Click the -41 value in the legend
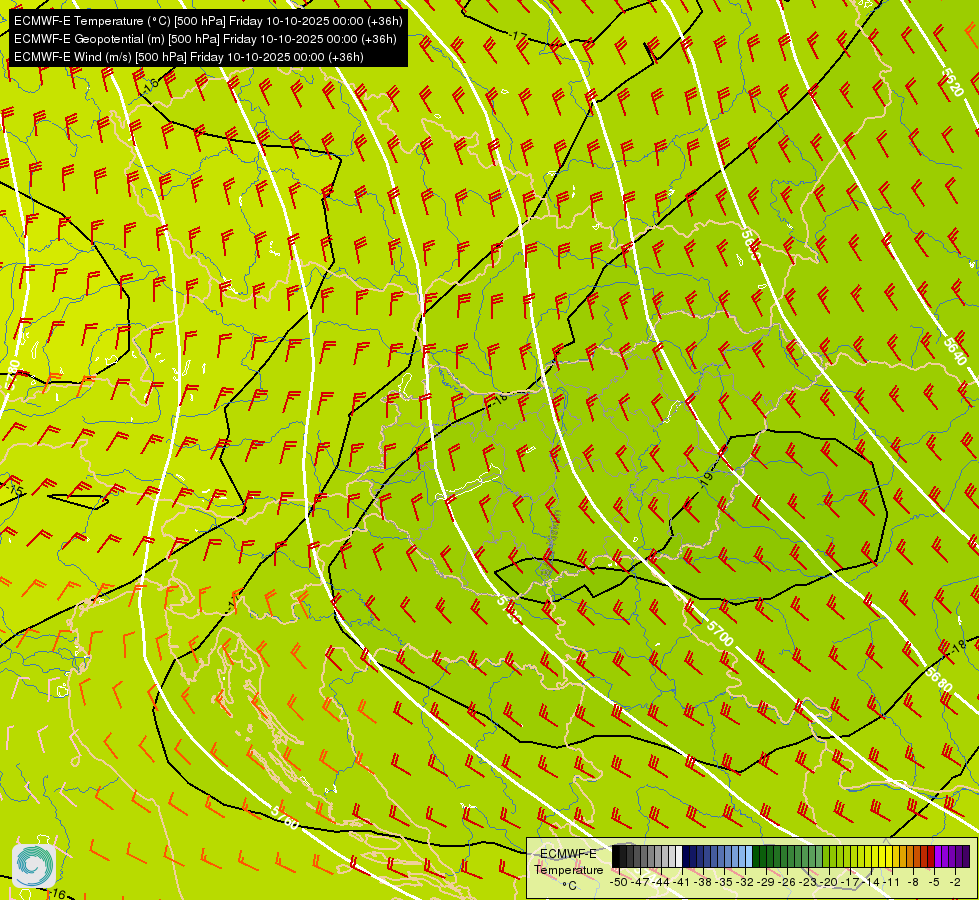979x900 pixels. (x=681, y=883)
